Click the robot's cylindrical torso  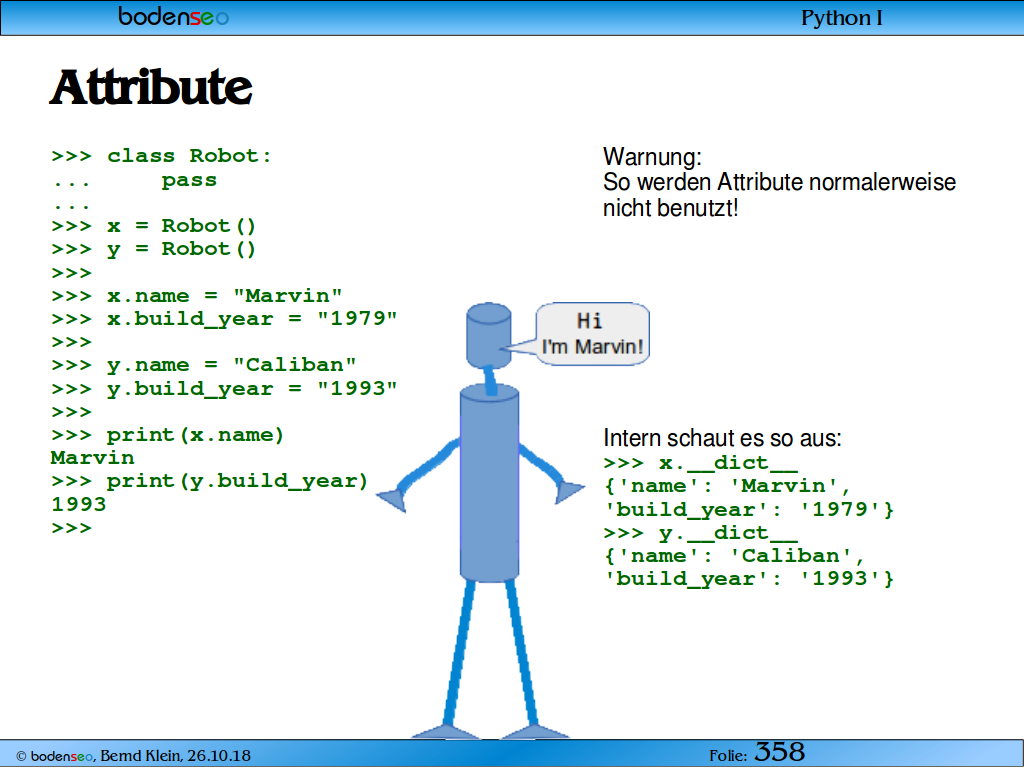[489, 483]
